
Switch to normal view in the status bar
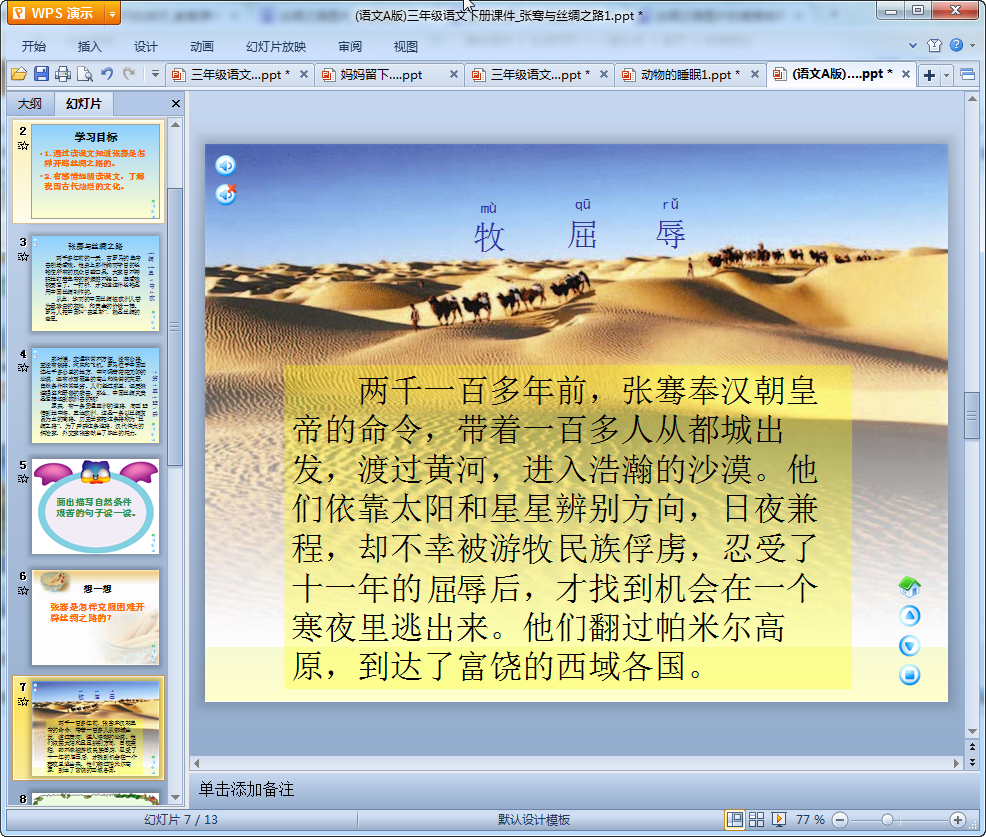click(735, 820)
